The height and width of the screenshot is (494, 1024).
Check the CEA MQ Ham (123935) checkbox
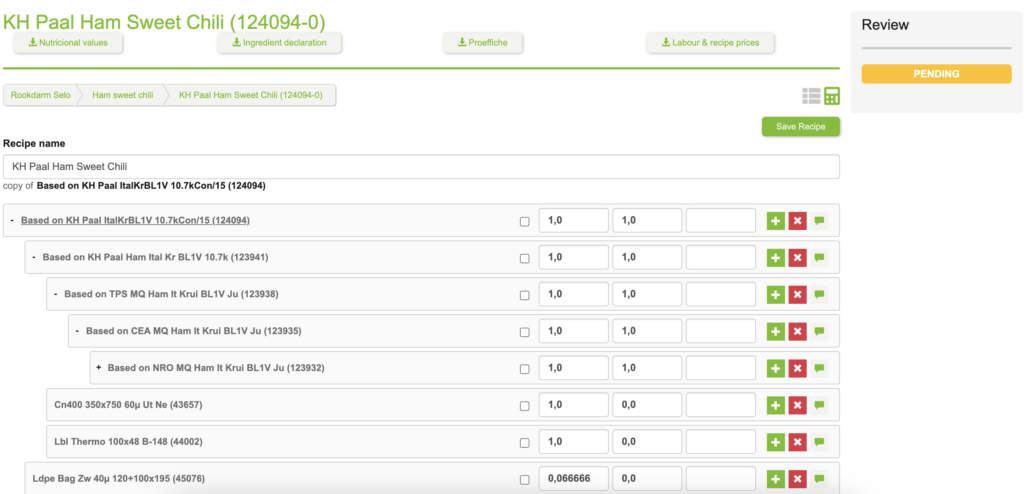[x=524, y=332]
